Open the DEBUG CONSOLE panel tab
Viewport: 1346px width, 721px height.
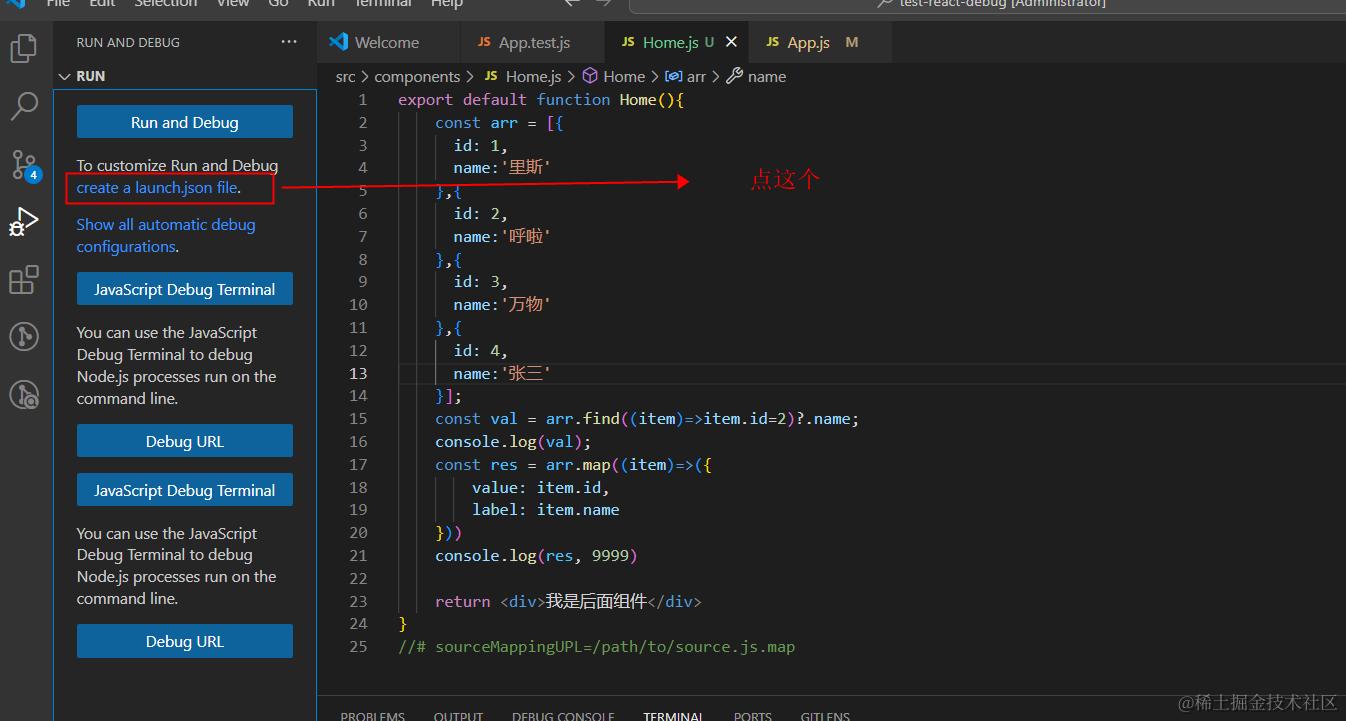pos(563,716)
